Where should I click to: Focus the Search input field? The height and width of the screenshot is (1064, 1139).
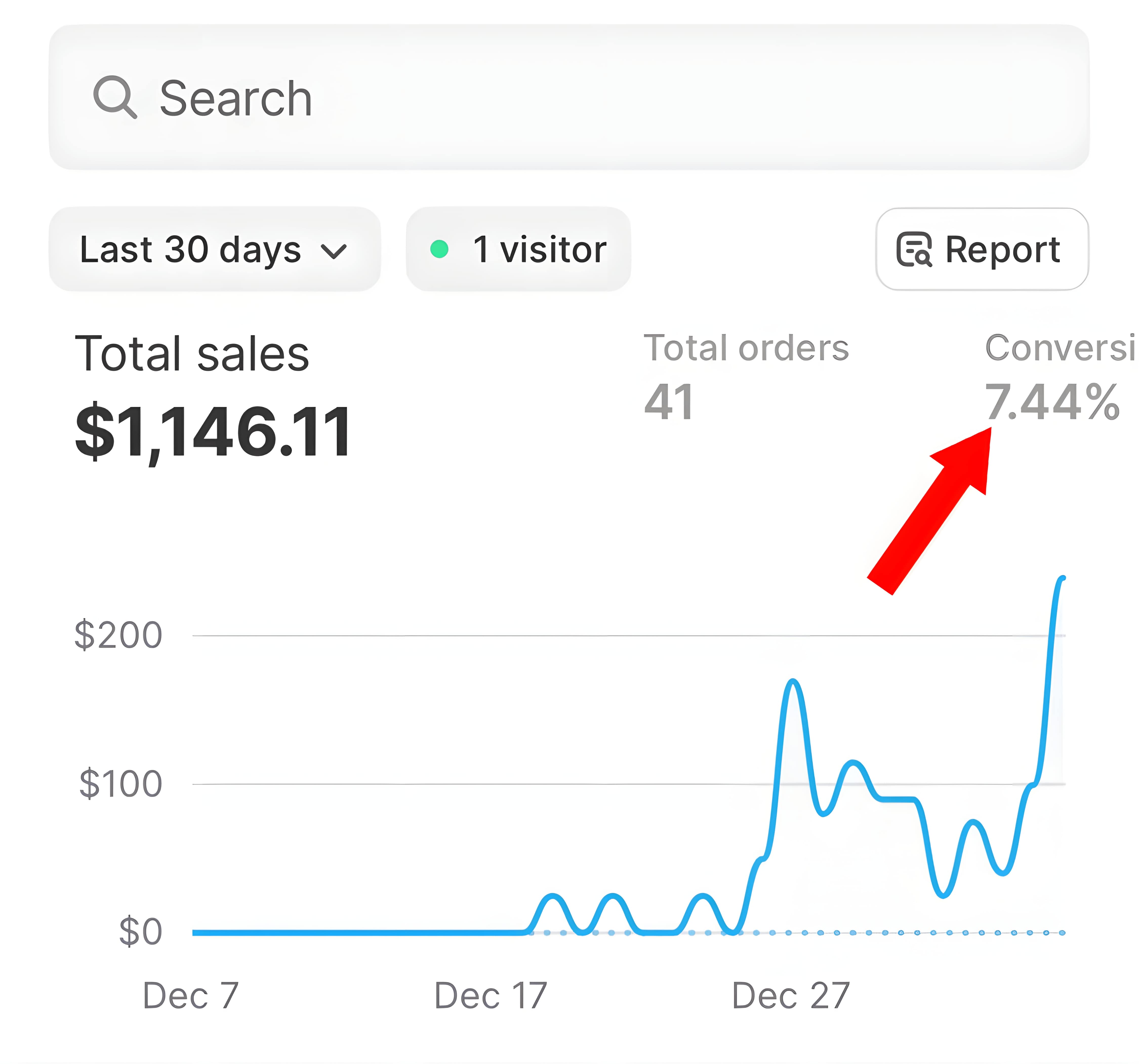click(573, 97)
